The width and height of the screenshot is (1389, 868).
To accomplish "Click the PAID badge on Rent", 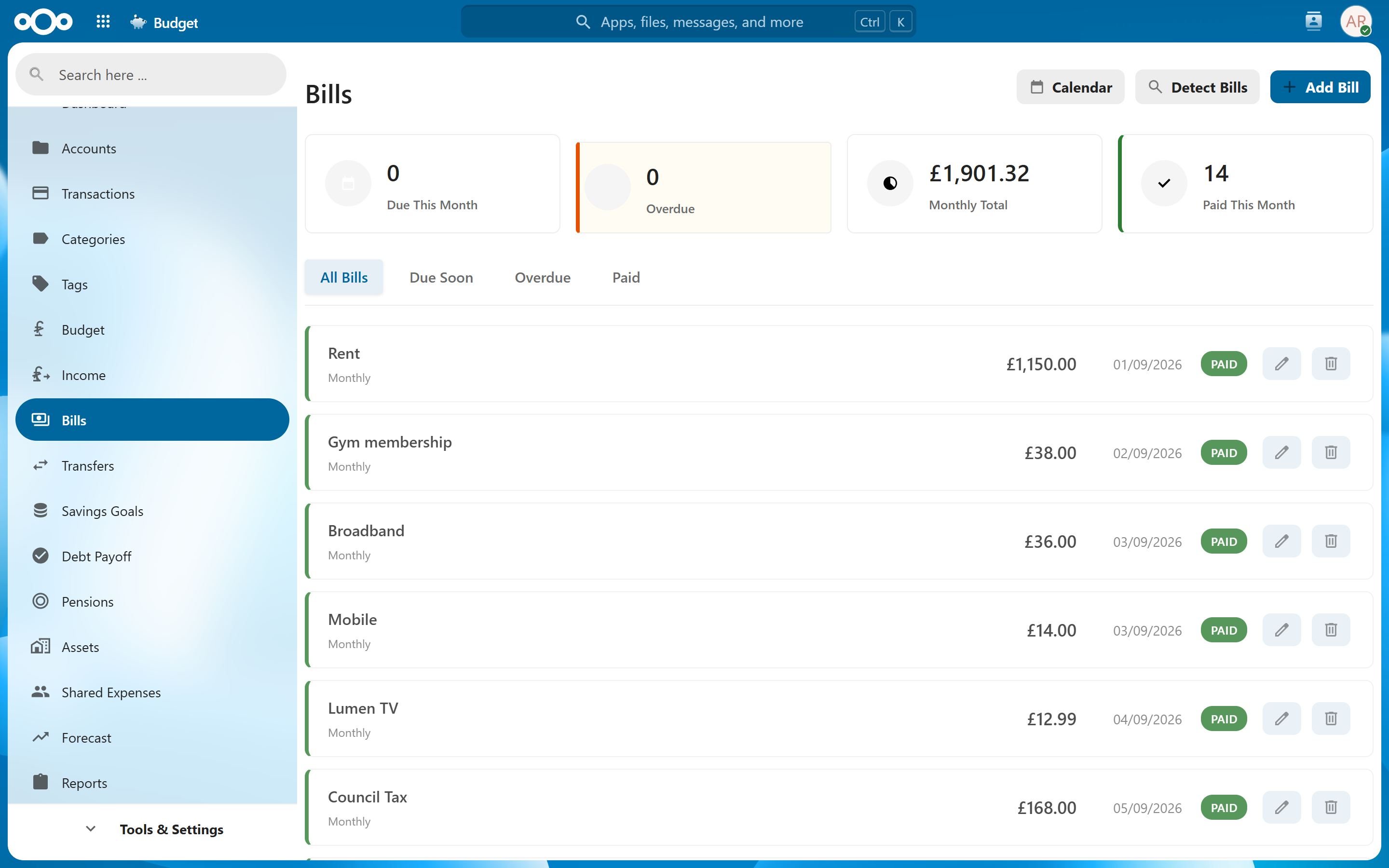I will (1224, 364).
